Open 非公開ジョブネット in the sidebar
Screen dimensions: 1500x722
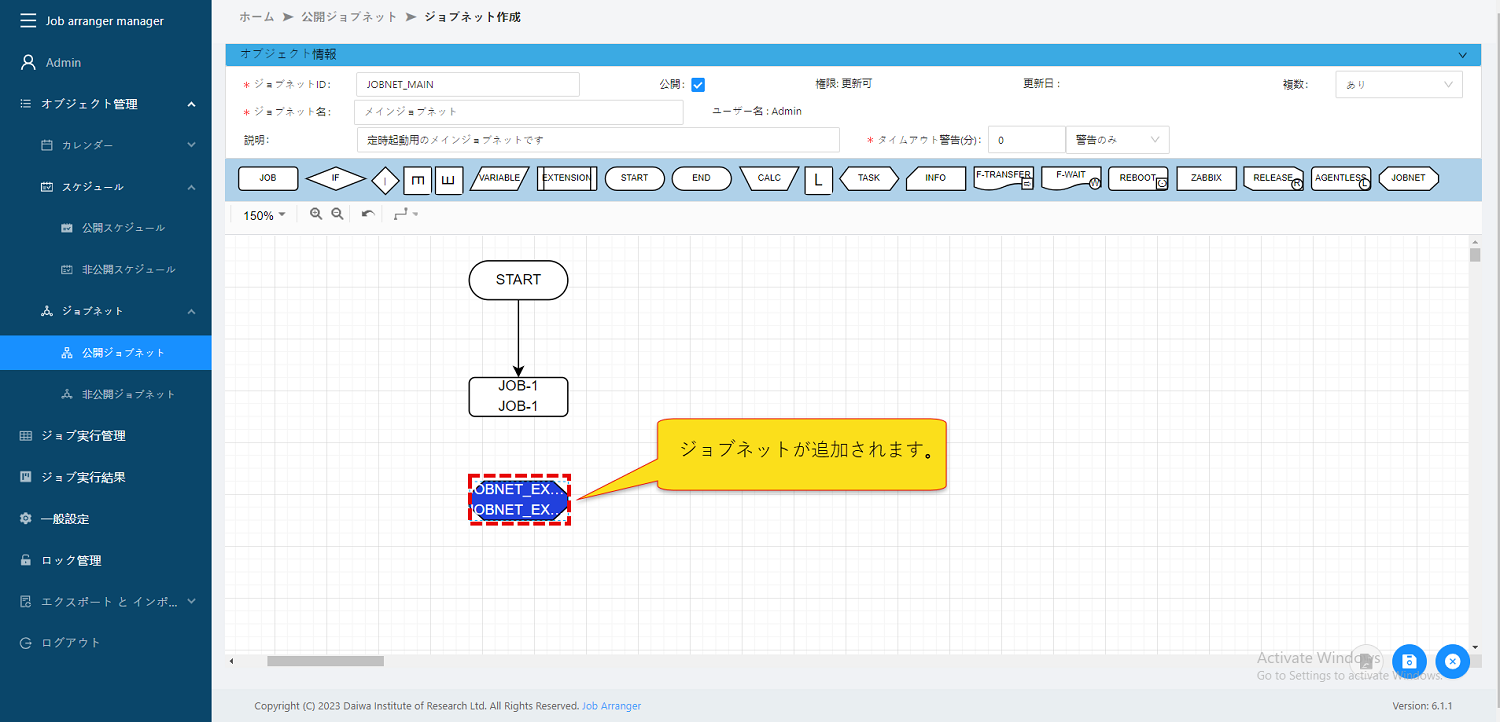click(128, 394)
